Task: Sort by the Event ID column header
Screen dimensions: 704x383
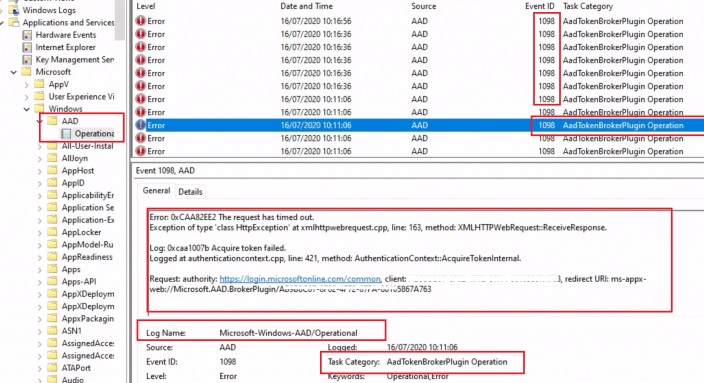Action: coord(540,6)
